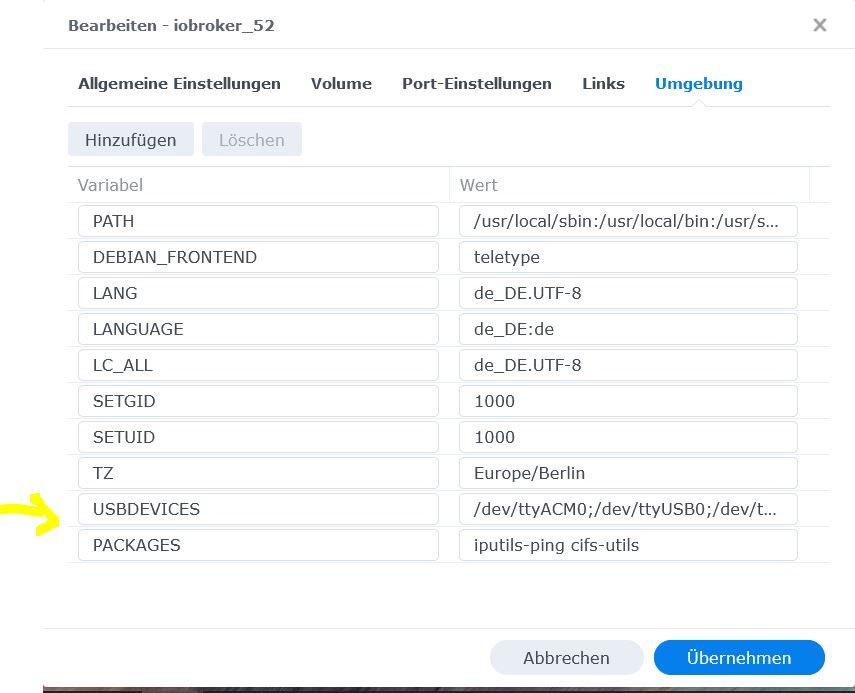Edit the TZ variable name field
This screenshot has width=855, height=693.
(x=258, y=473)
